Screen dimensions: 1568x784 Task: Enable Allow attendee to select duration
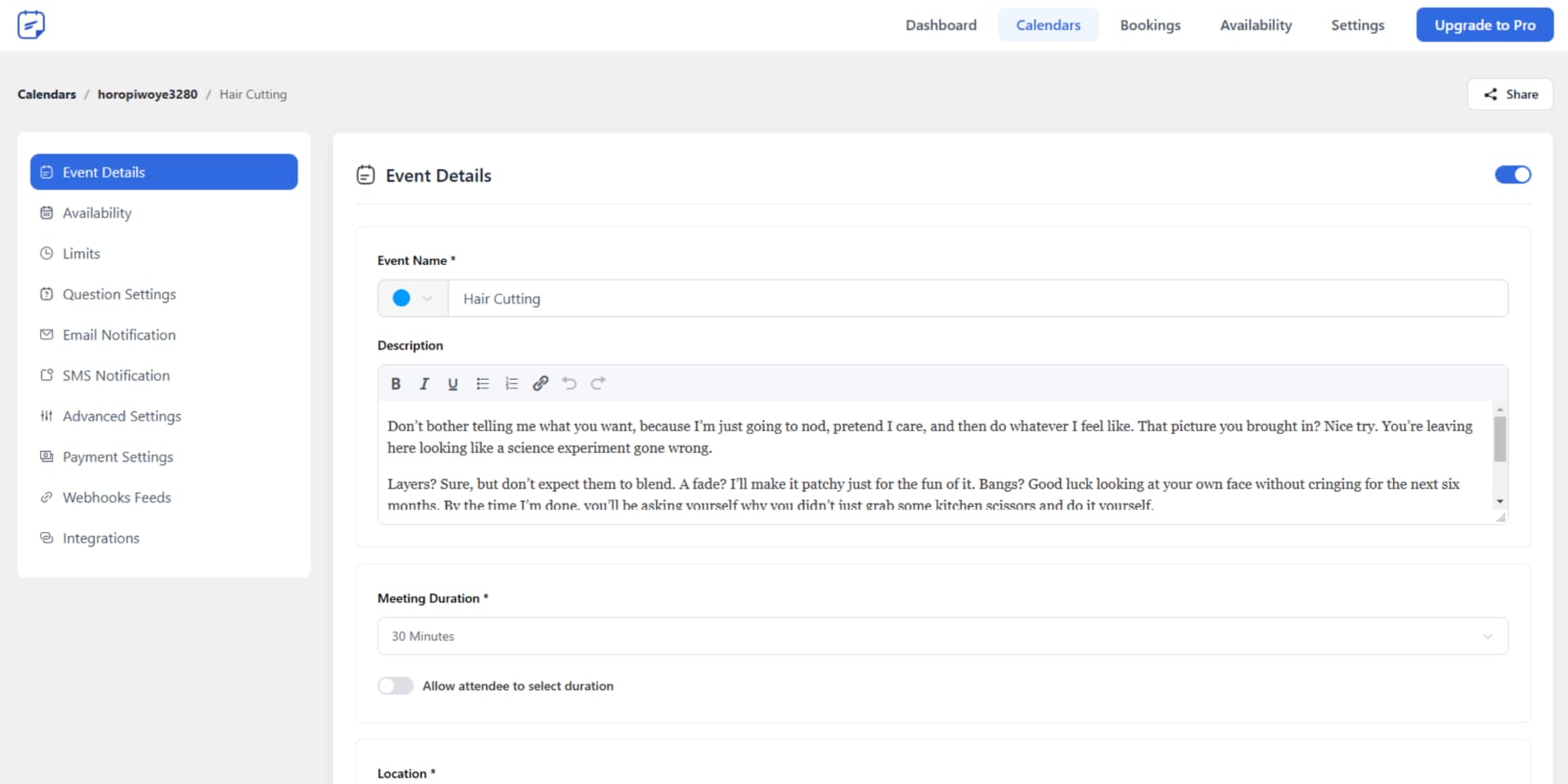tap(395, 686)
